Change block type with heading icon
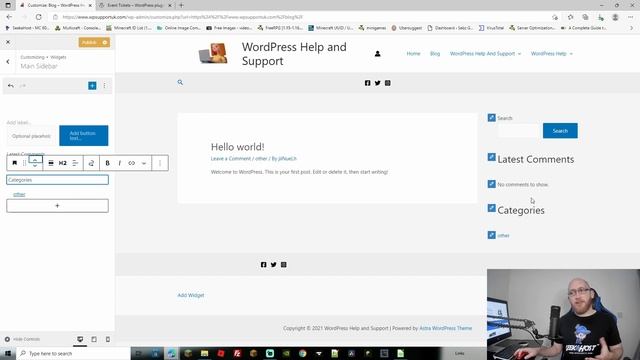Viewport: 640px width, 360px height. pyautogui.click(x=15, y=163)
